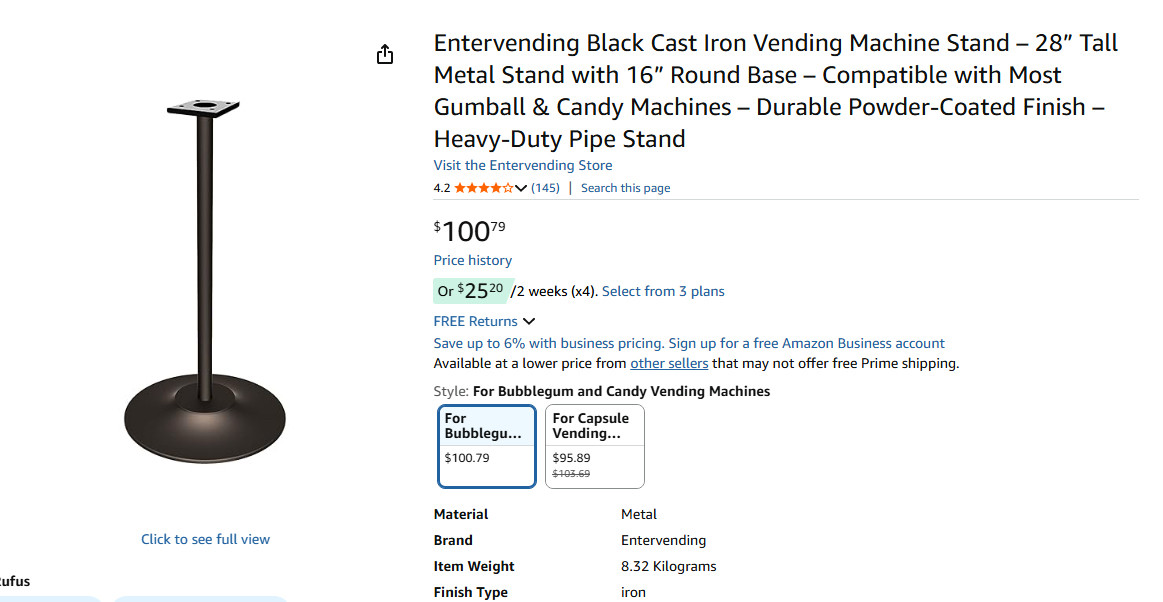This screenshot has width=1163, height=602.
Task: Choose the For Capsule Vending style at $95.89
Action: coord(595,445)
